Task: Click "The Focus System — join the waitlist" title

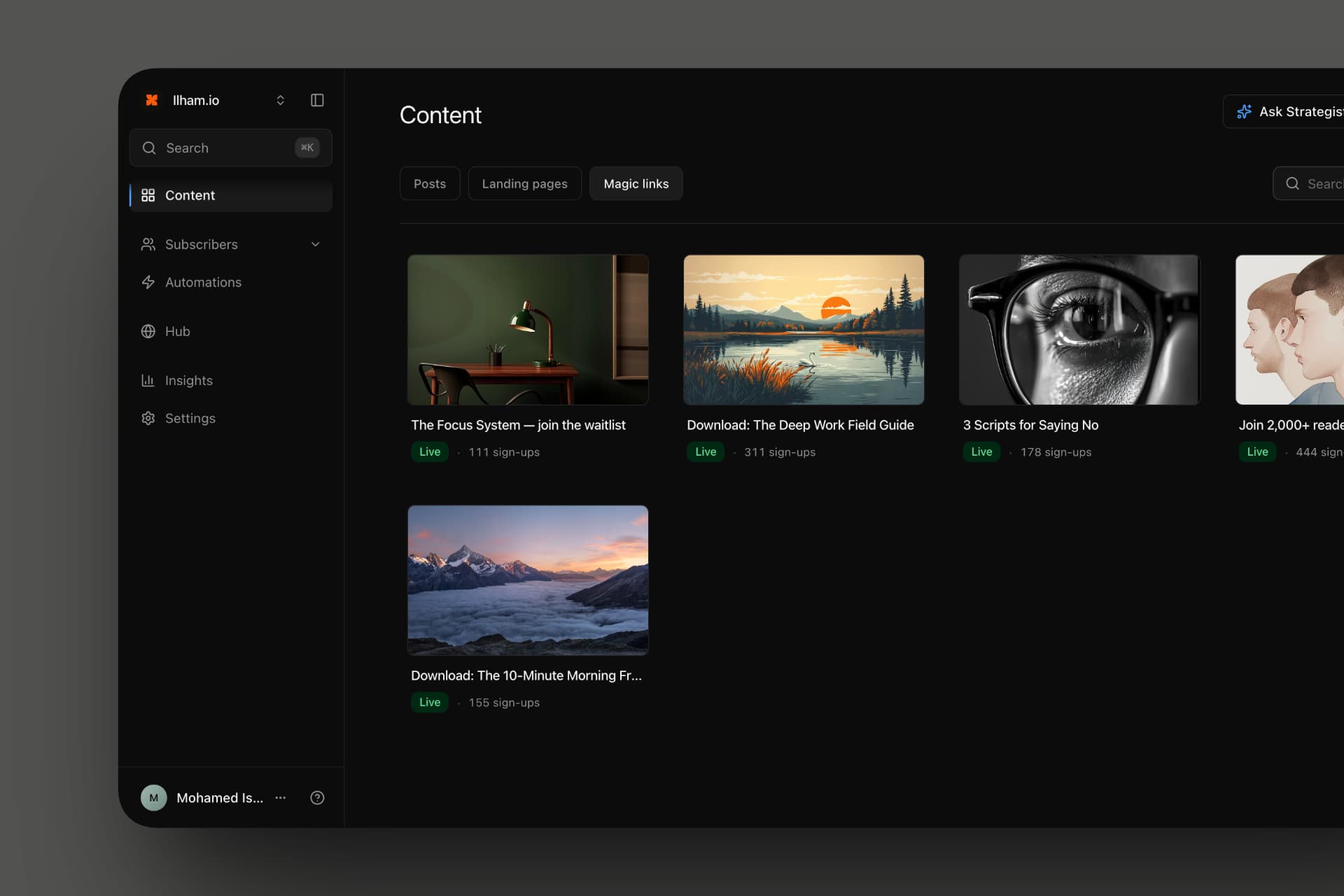Action: click(518, 425)
